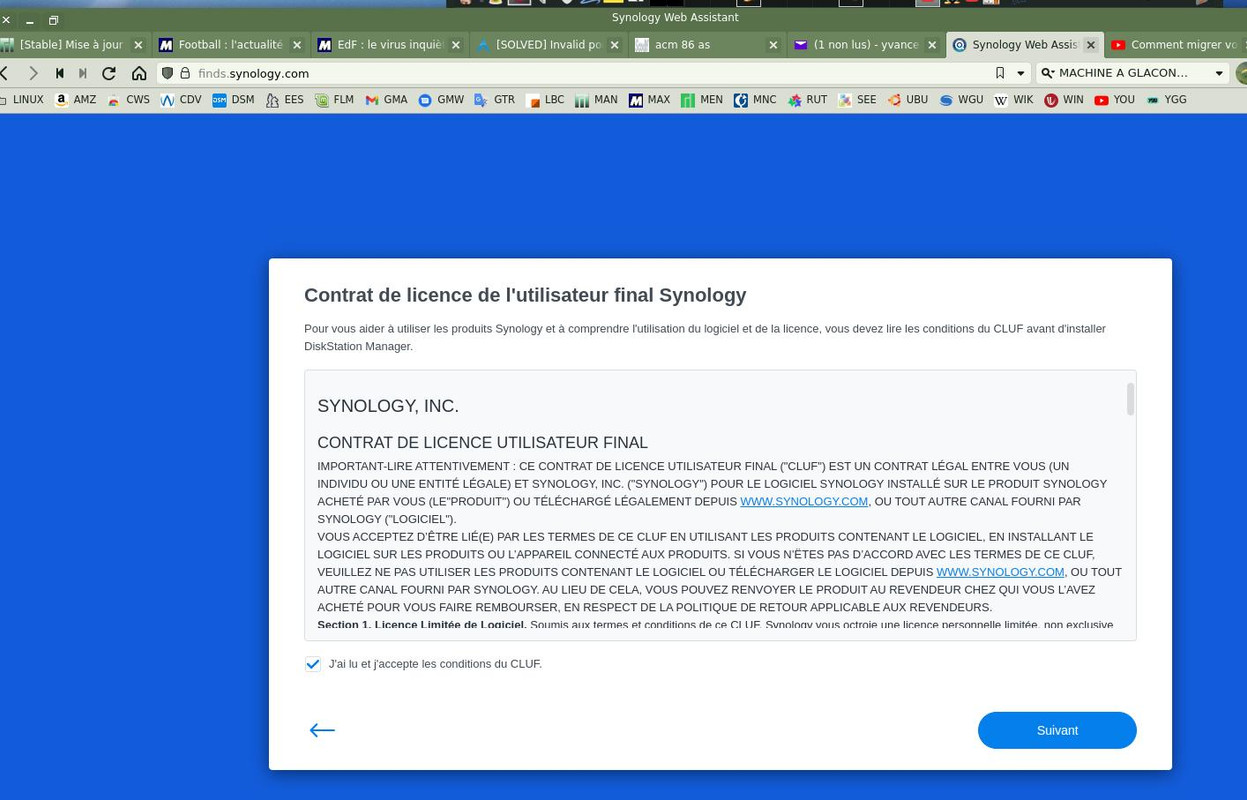1247x800 pixels.
Task: Open the GTR translate bookmark
Action: pyautogui.click(x=494, y=100)
